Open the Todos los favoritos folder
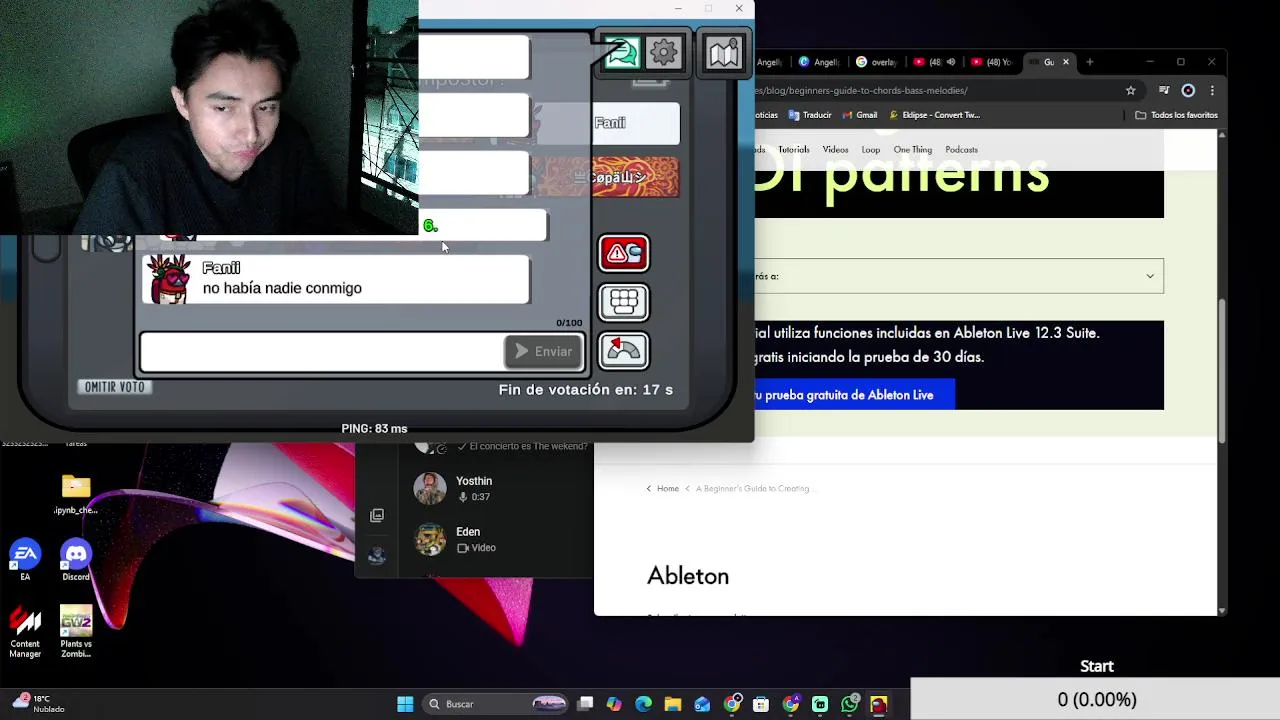Image resolution: width=1280 pixels, height=720 pixels. (x=1176, y=115)
